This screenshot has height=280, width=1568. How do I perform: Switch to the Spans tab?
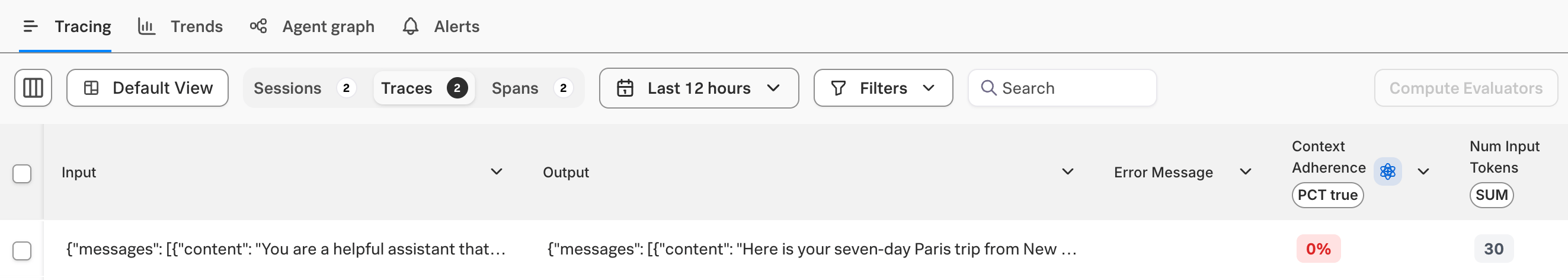click(x=530, y=88)
